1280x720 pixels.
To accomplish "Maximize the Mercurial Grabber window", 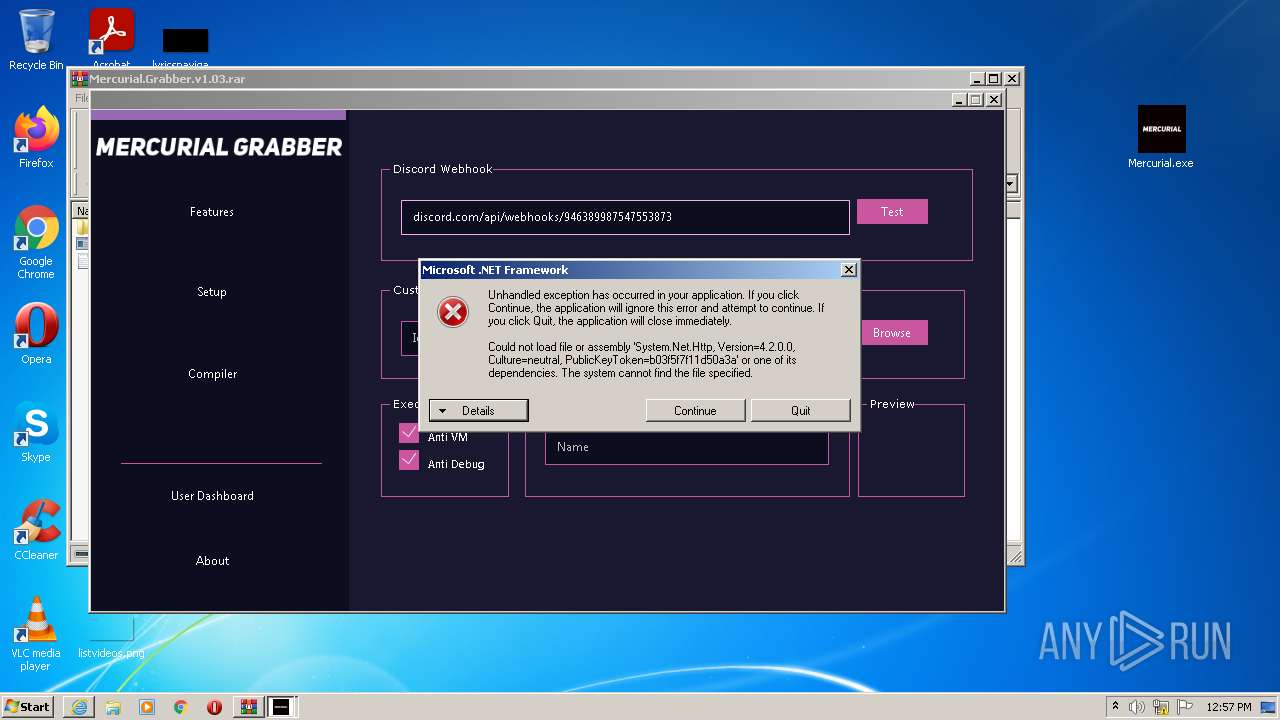I will click(x=976, y=100).
